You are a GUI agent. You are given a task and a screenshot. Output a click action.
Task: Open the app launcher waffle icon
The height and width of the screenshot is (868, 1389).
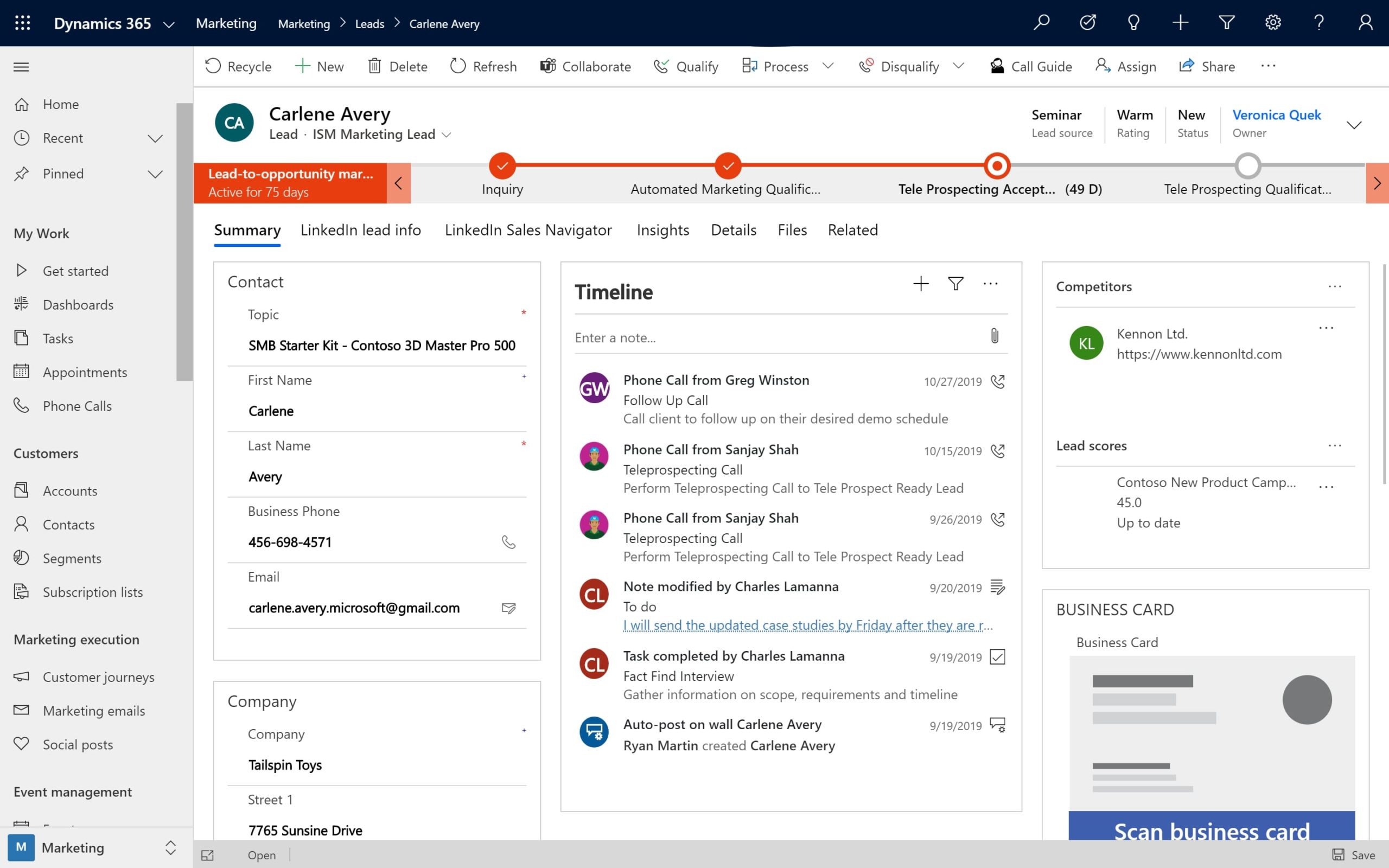click(22, 23)
